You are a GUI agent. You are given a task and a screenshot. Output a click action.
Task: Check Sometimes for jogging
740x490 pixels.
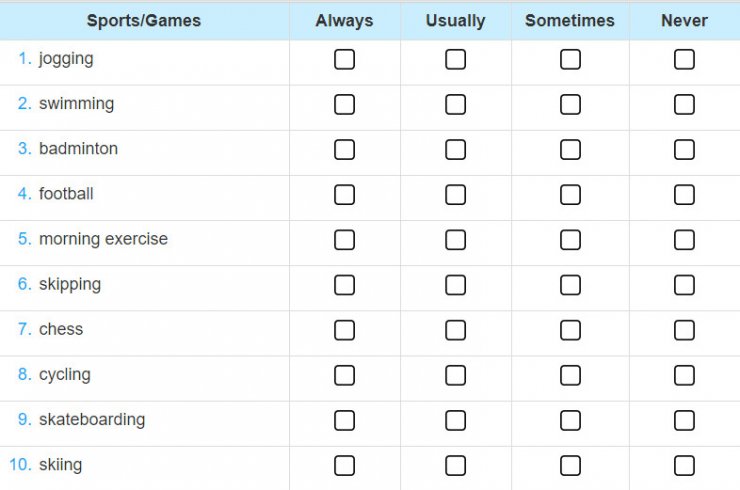click(x=570, y=59)
